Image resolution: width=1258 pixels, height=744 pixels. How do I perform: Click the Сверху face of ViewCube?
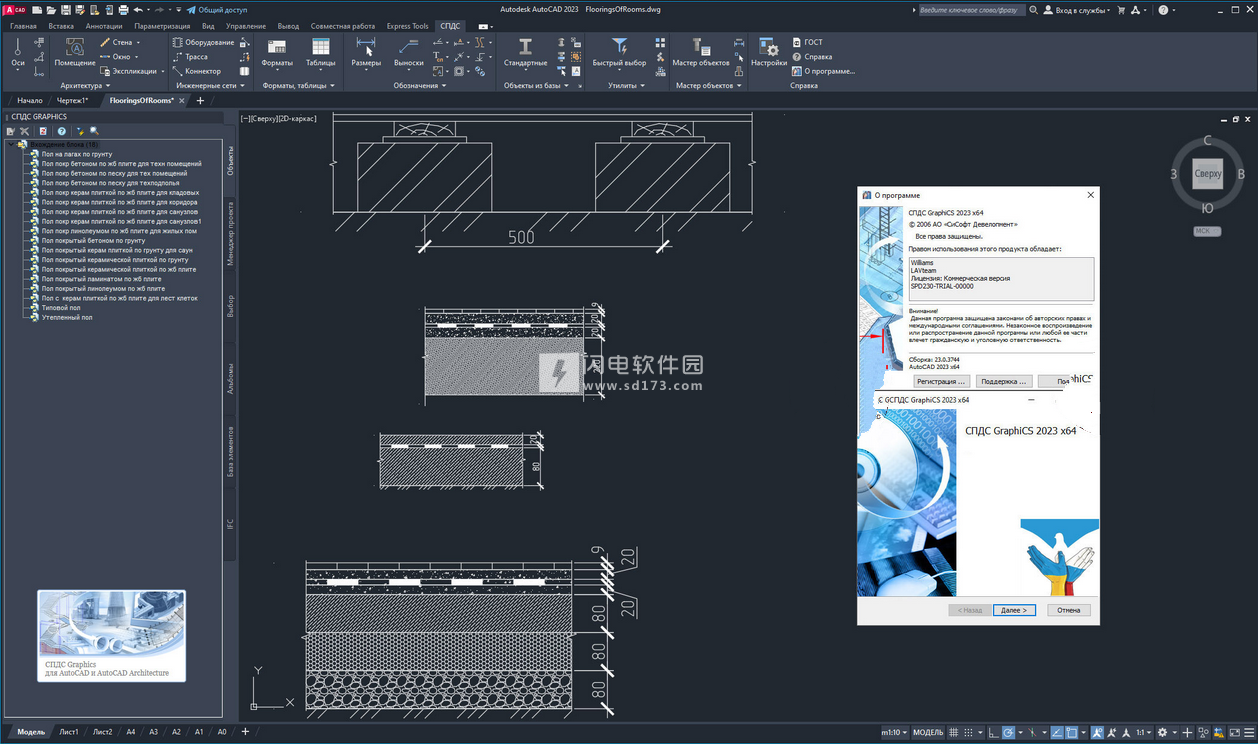pyautogui.click(x=1207, y=173)
